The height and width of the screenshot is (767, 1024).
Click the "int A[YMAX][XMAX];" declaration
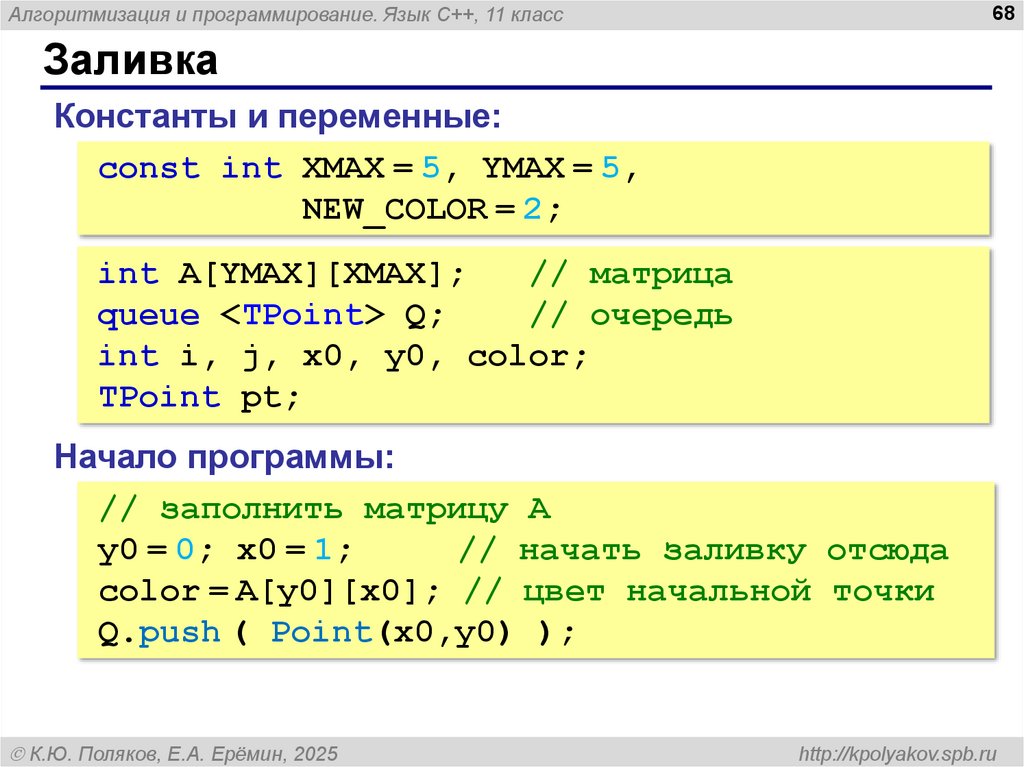pos(281,274)
